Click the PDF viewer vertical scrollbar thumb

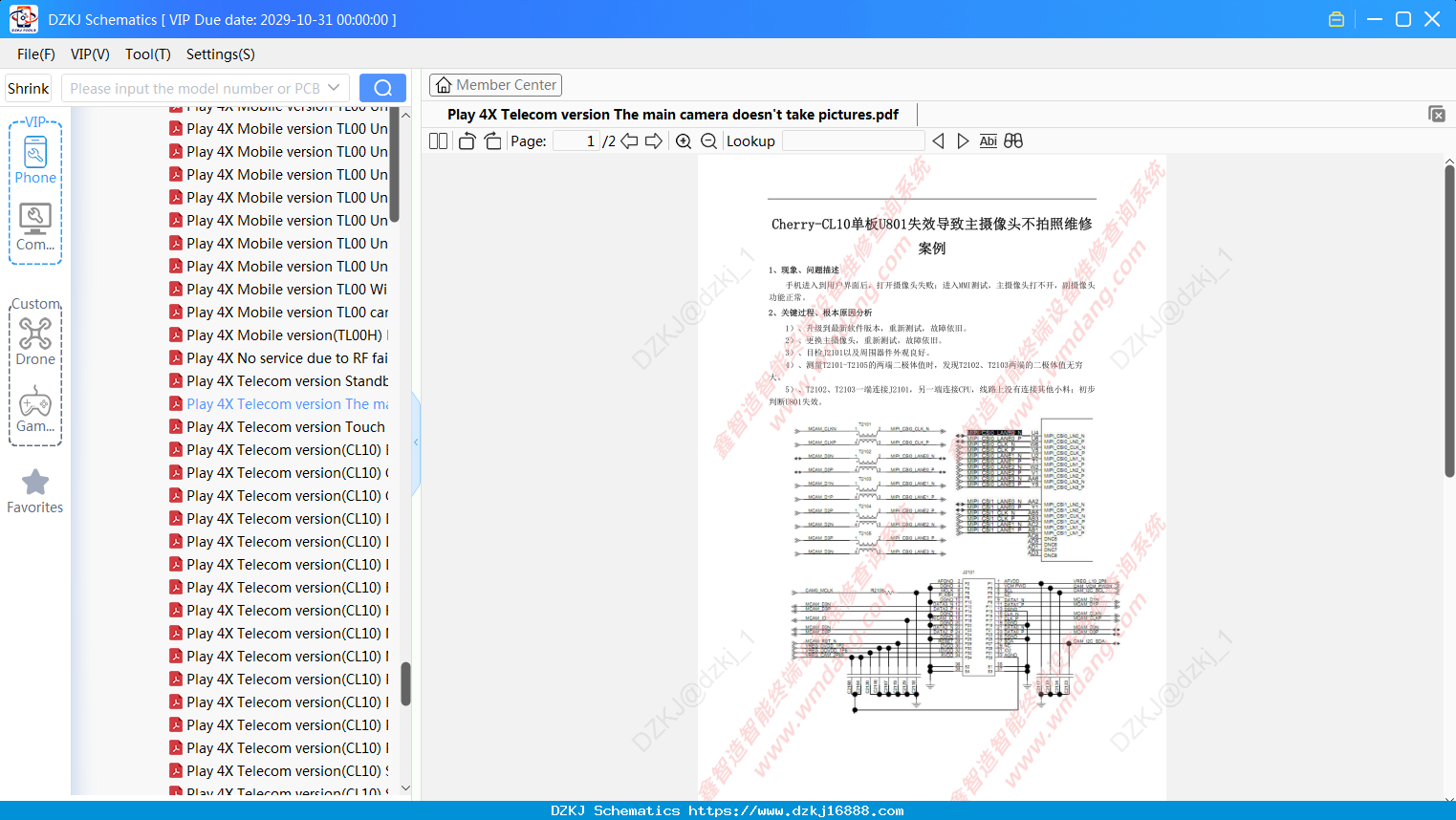(1449, 321)
